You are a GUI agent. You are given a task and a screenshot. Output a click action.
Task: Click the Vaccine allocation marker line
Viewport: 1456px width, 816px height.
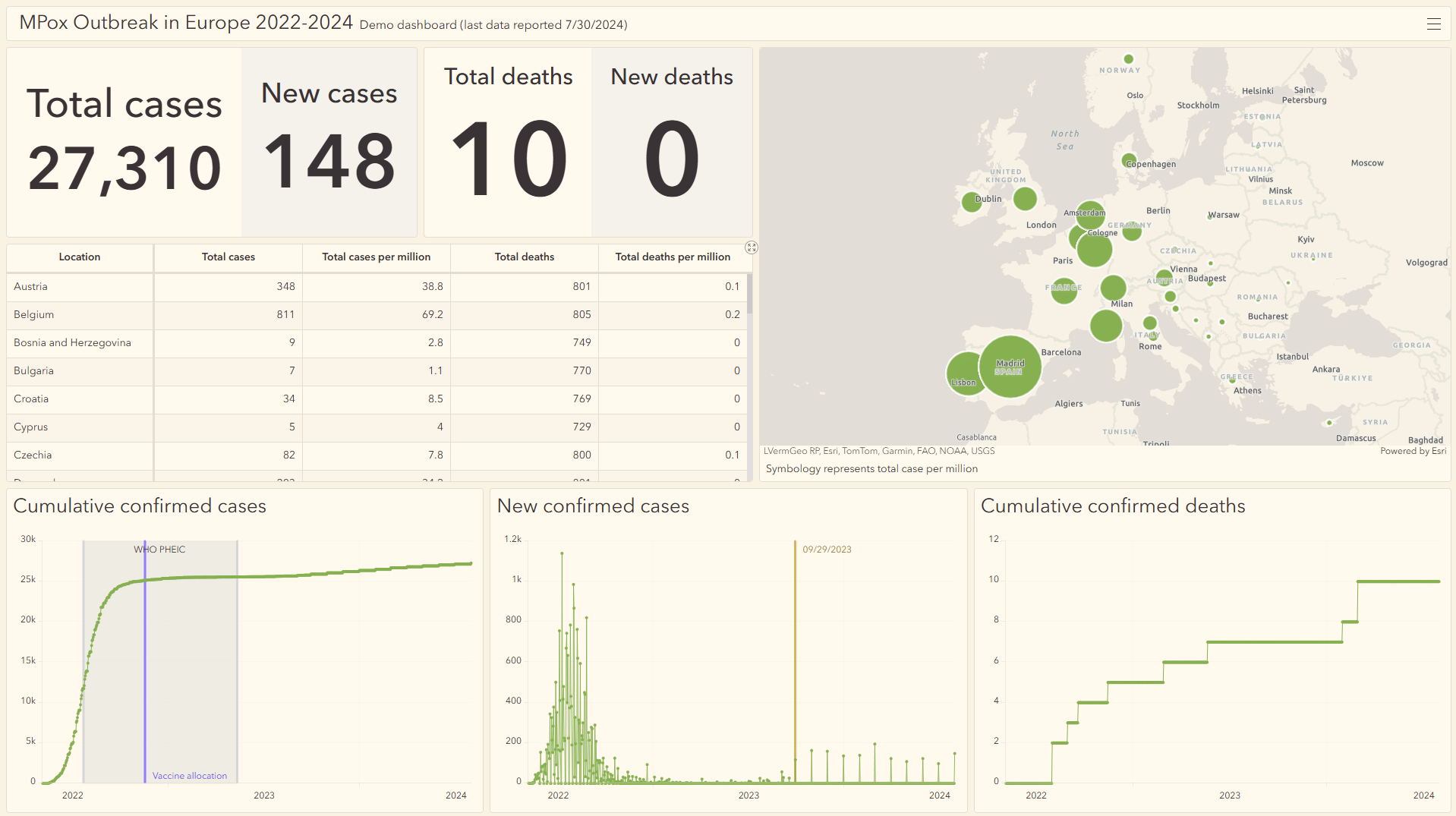tap(145, 683)
